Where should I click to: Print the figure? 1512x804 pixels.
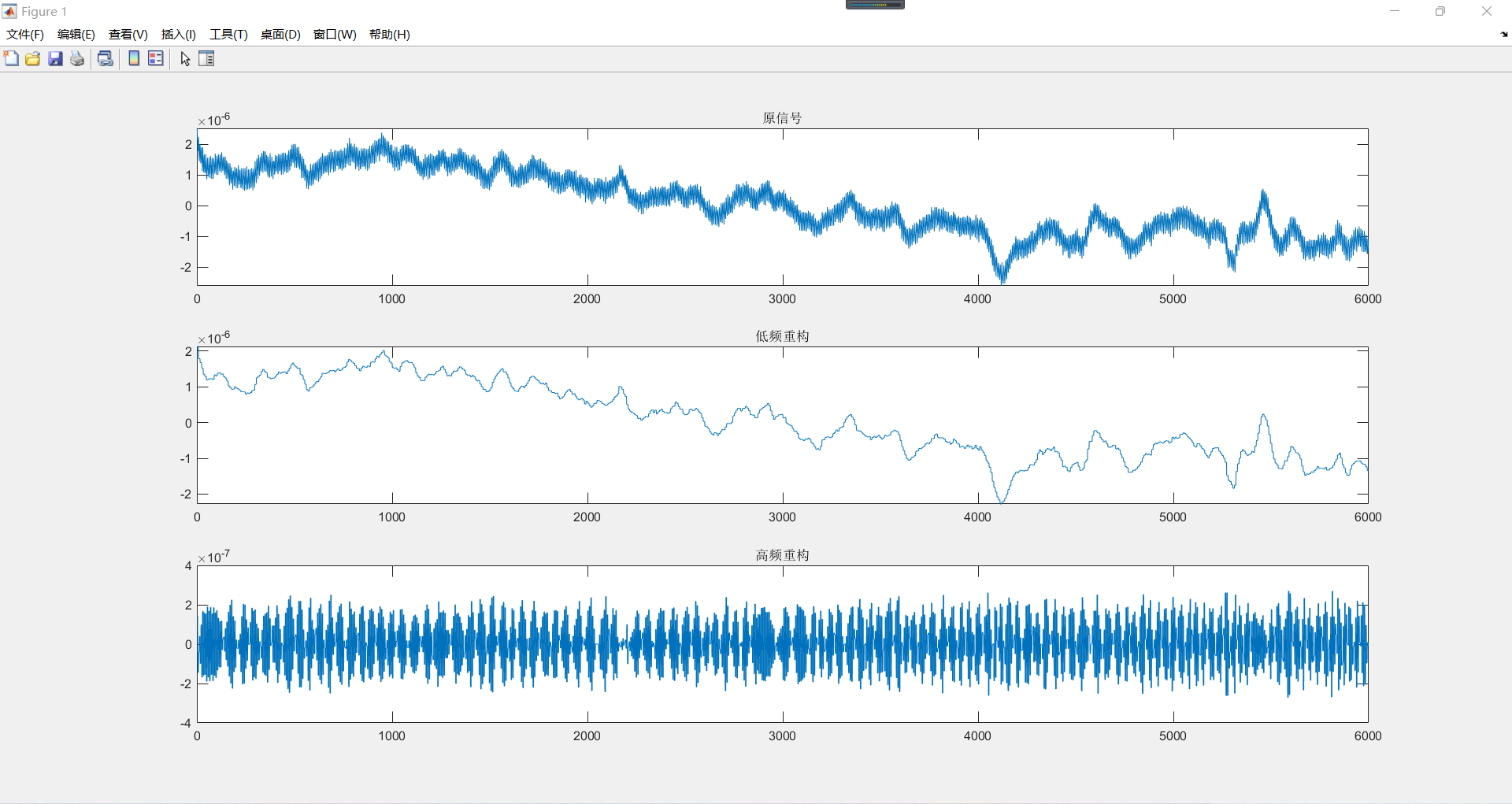click(x=77, y=58)
